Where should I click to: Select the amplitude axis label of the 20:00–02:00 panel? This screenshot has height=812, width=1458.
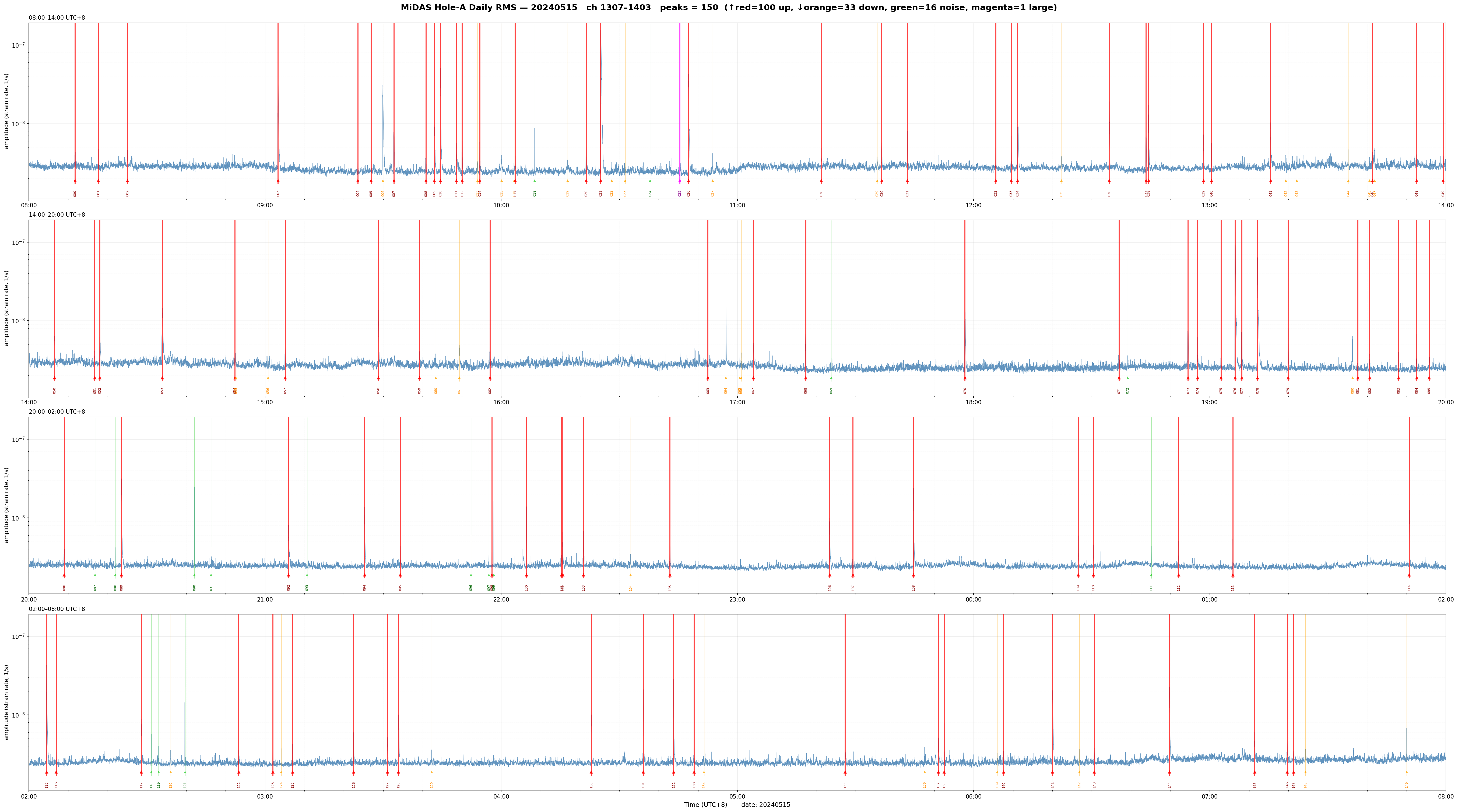(6, 505)
